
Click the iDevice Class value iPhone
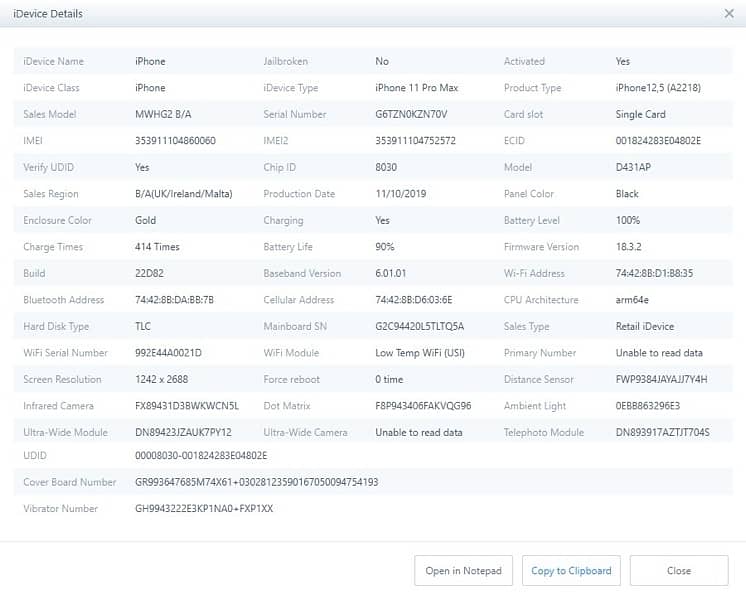(x=150, y=88)
